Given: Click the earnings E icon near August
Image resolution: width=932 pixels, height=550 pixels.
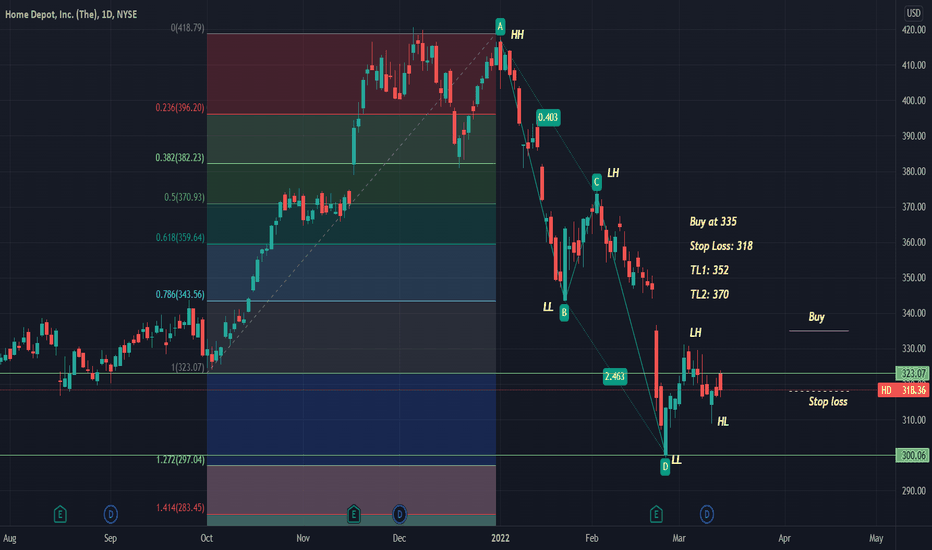Looking at the screenshot, I should click(x=60, y=514).
